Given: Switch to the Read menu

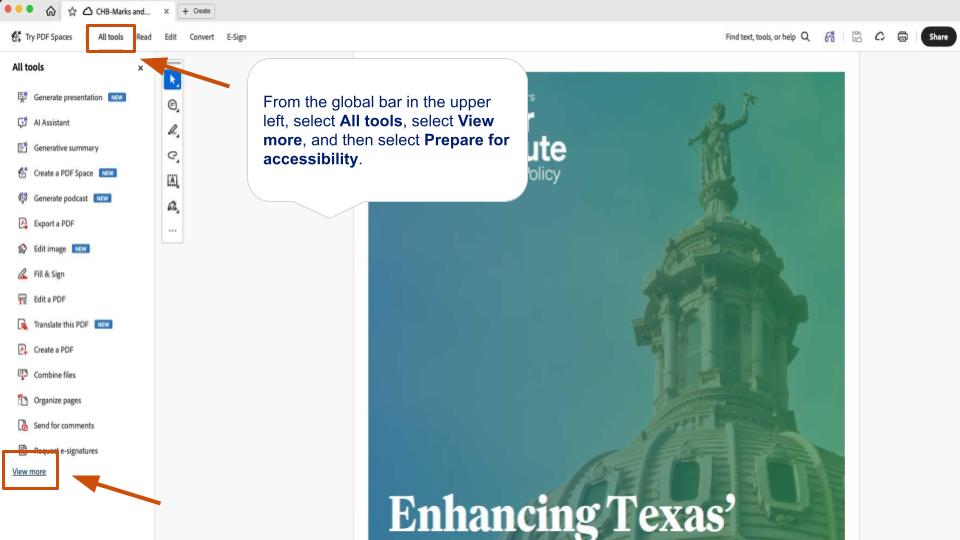Looking at the screenshot, I should click(x=144, y=37).
